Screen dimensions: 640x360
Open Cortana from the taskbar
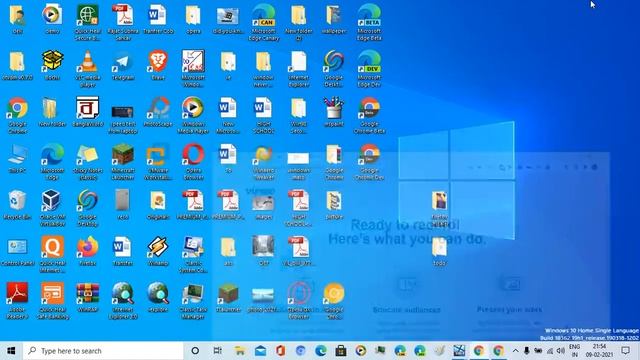click(x=195, y=351)
